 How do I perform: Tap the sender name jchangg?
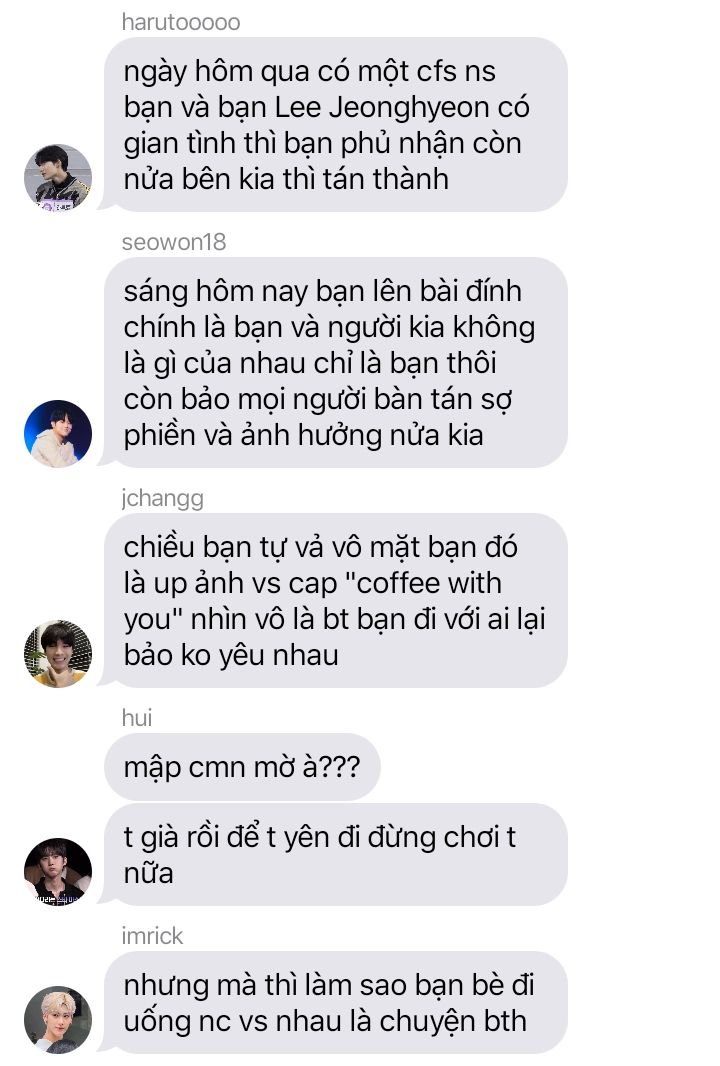coord(162,499)
